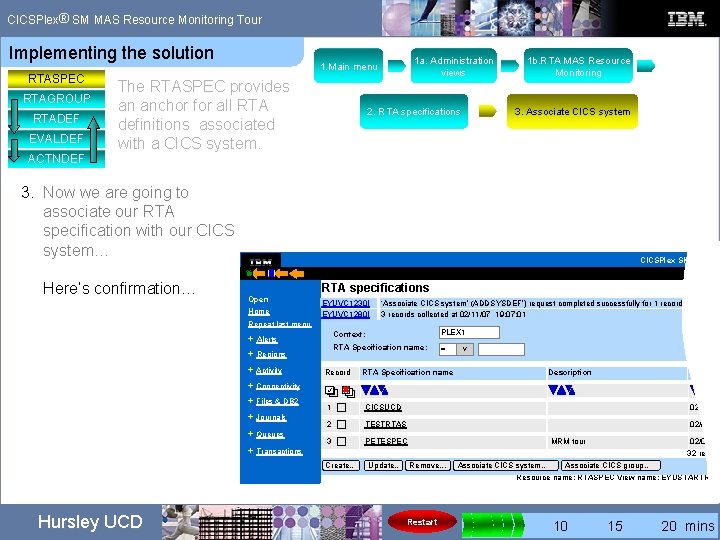Sort RTA Specification name descending (down triangle)
This screenshot has width=720, height=540.
point(366,390)
